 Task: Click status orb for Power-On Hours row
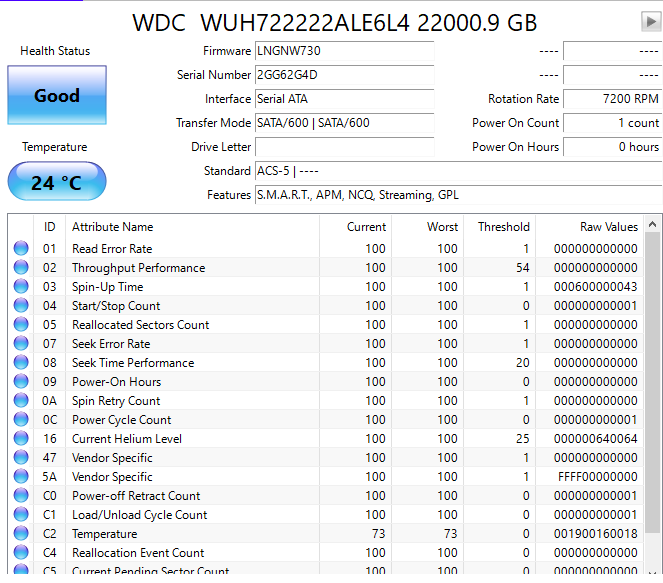point(21,381)
